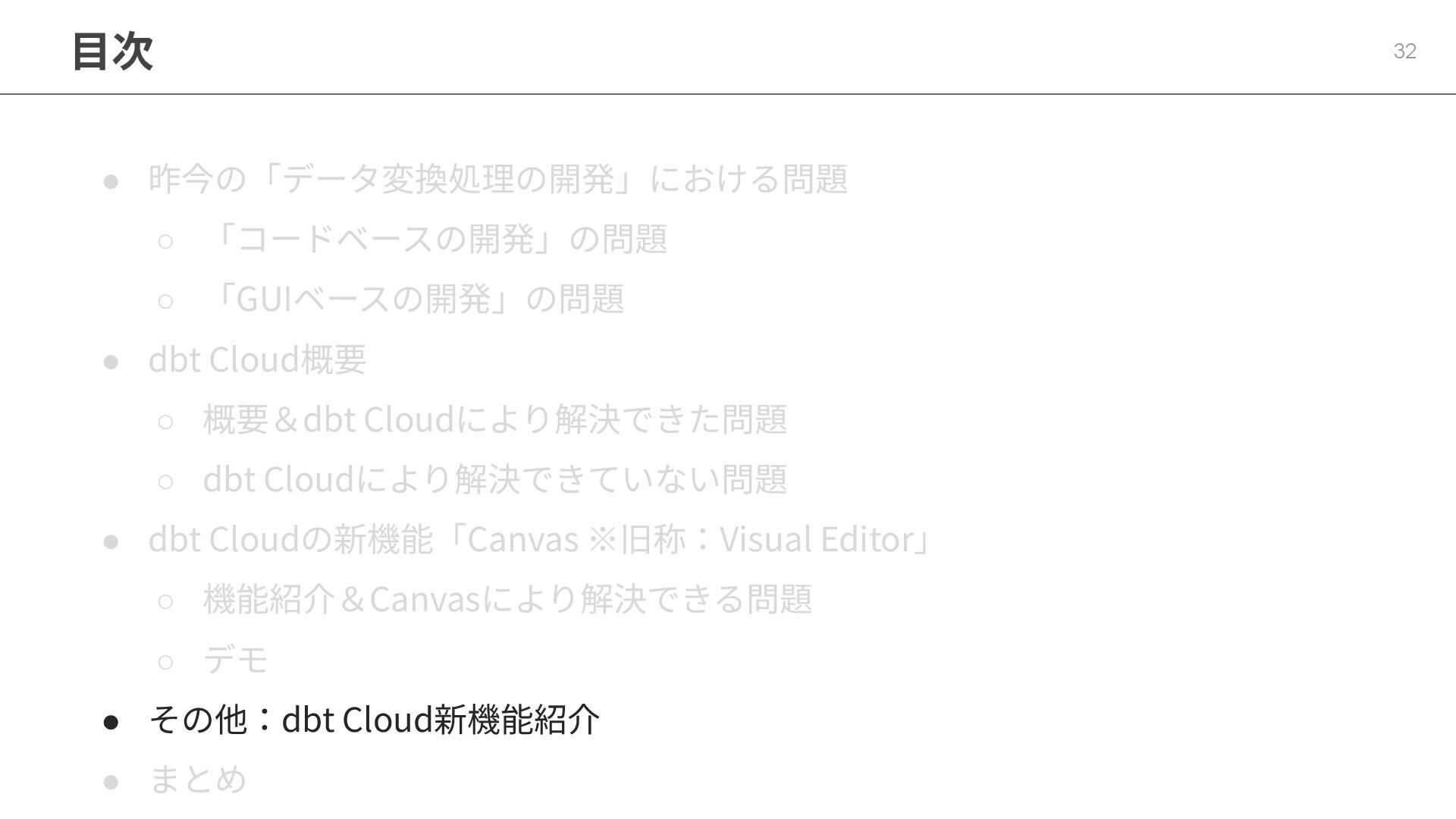The width and height of the screenshot is (1456, 819).
Task: Select highlighted item その他：dbt Cloud新機能紹介
Action: [374, 719]
